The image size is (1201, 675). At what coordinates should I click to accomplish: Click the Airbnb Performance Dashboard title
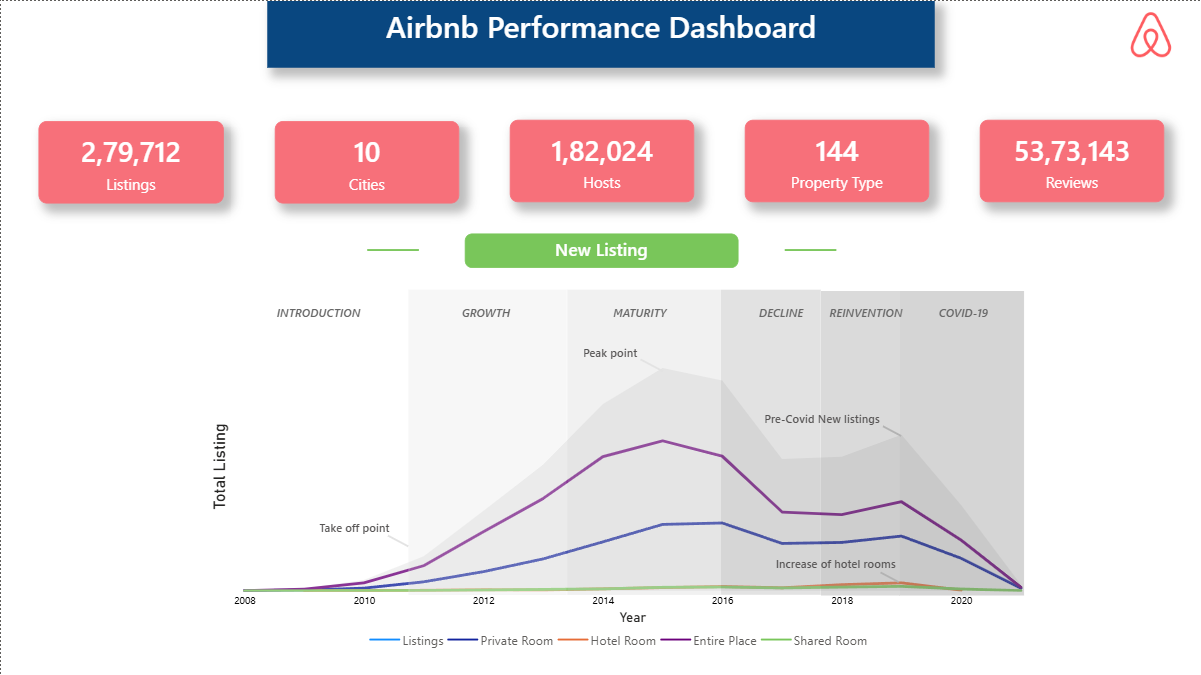pyautogui.click(x=601, y=29)
